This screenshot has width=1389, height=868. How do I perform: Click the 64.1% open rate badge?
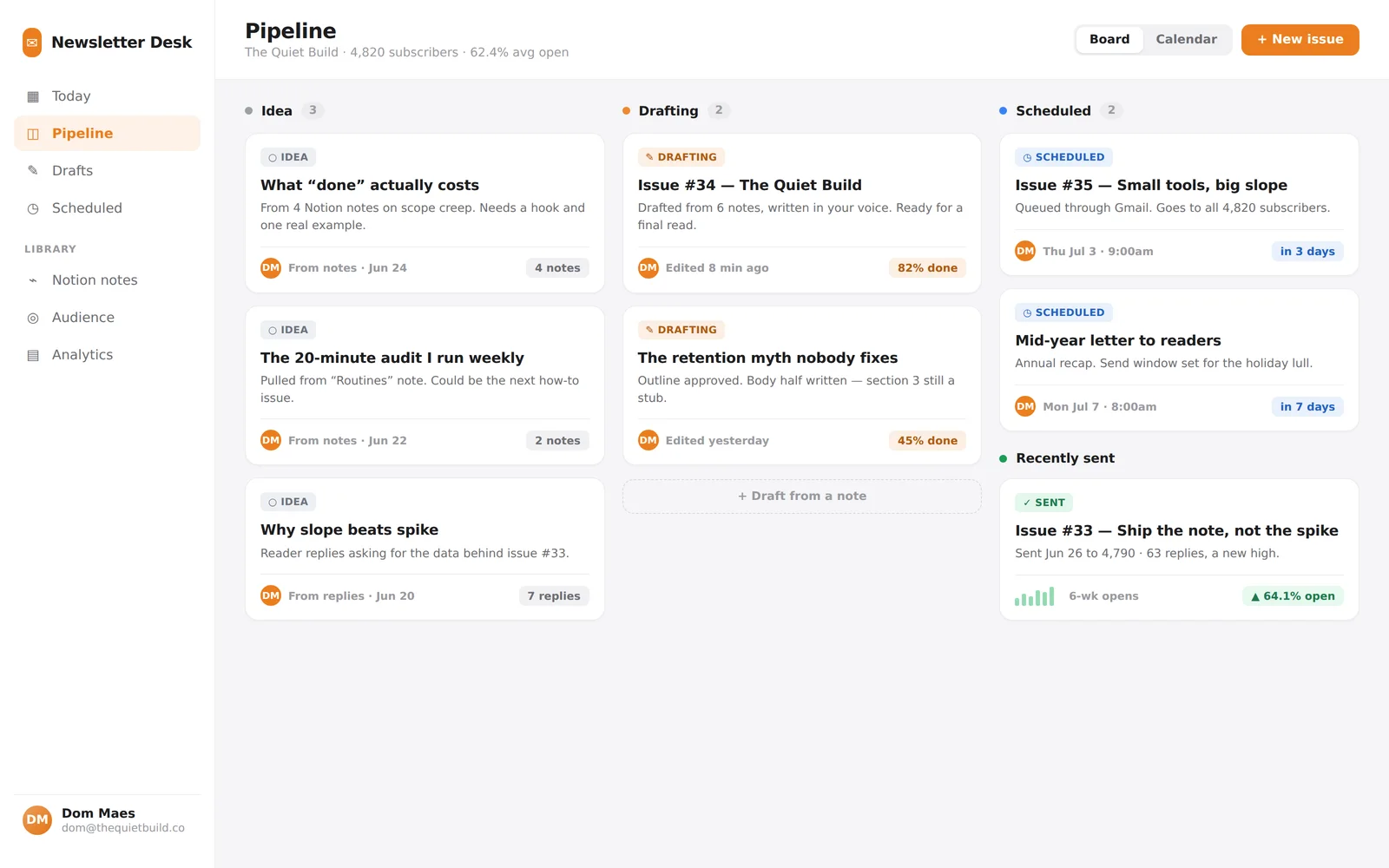(x=1293, y=596)
